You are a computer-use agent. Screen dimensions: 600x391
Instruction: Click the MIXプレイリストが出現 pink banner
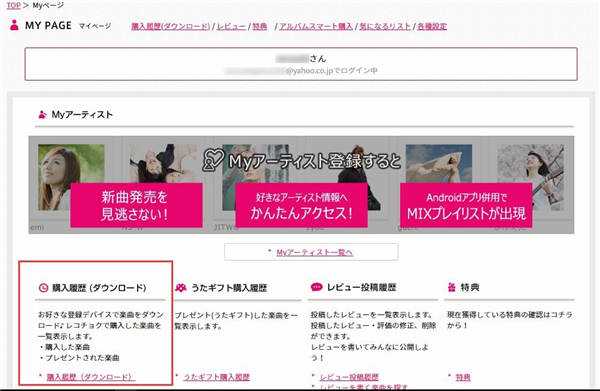(466, 205)
